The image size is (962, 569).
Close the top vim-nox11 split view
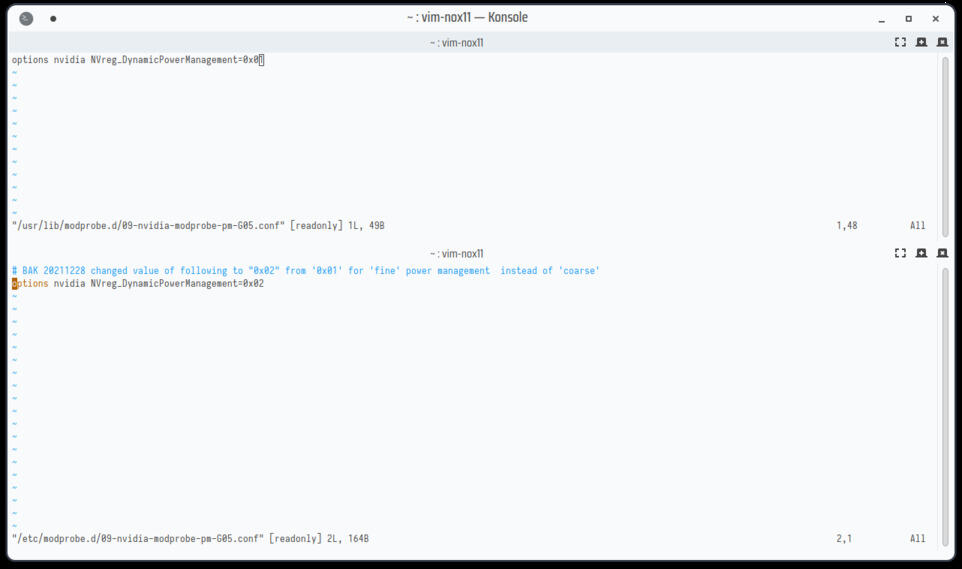pos(942,42)
